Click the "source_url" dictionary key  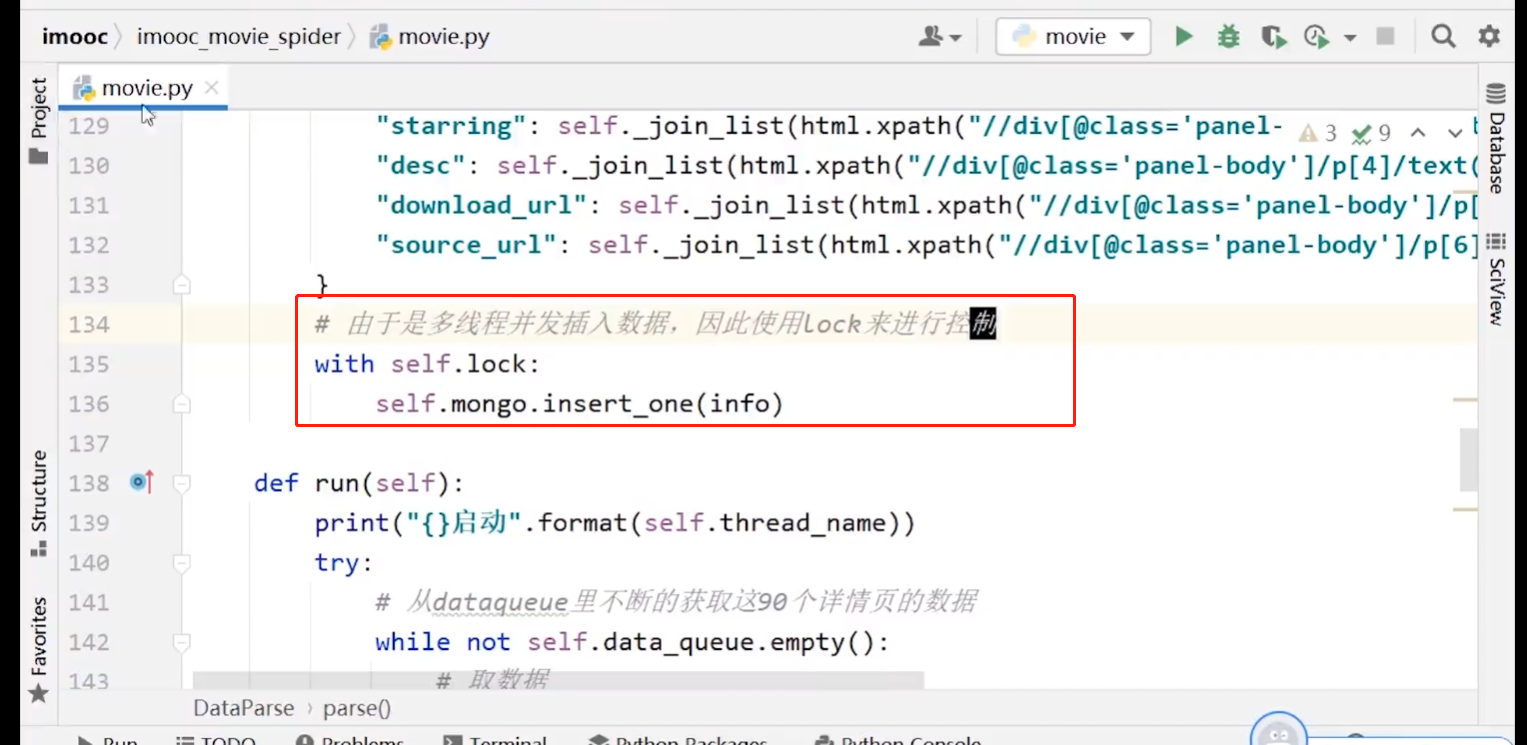[466, 245]
